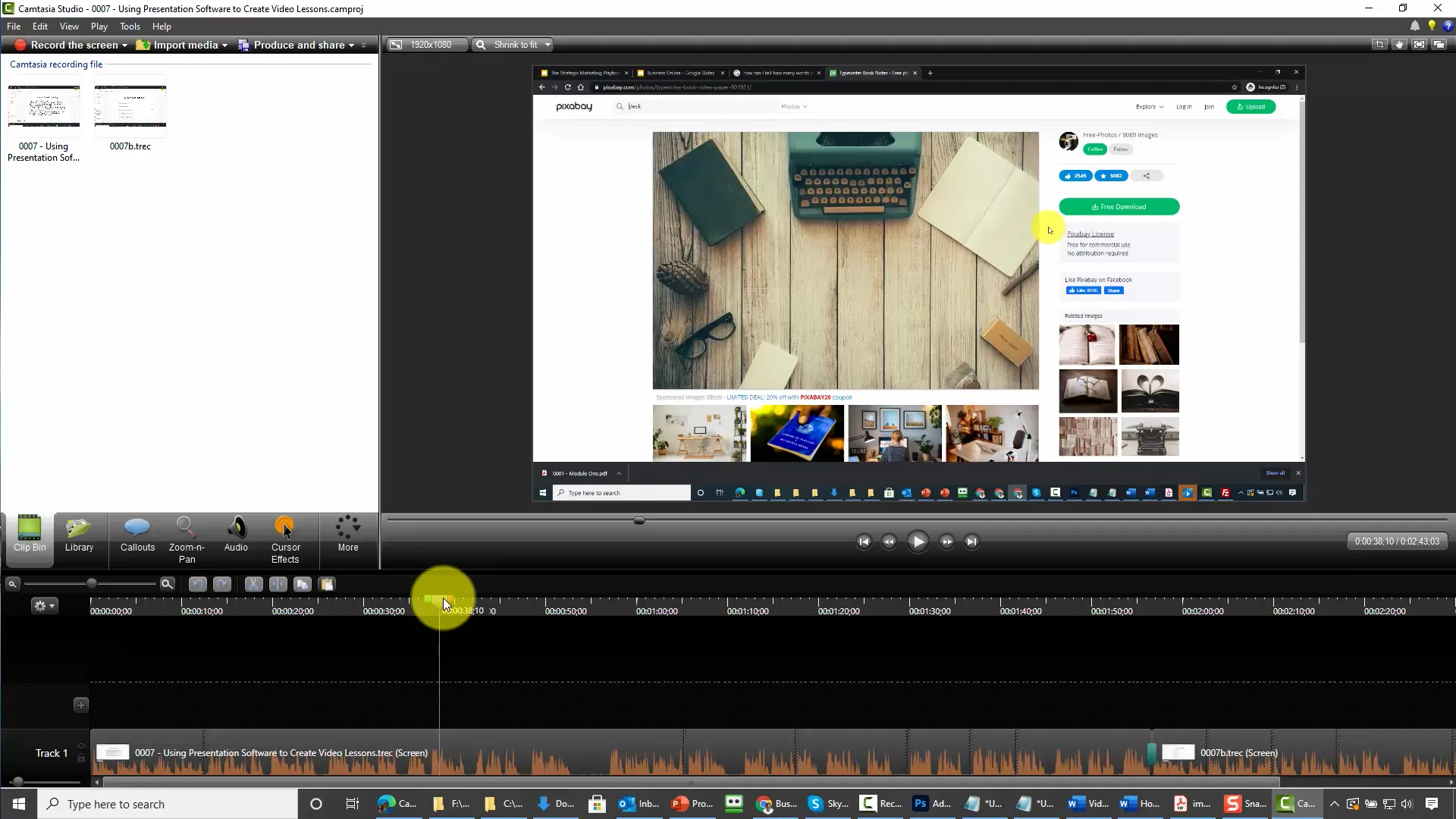Open the Zoom-n-Pan tool
Image resolution: width=1456 pixels, height=819 pixels.
coord(187,540)
